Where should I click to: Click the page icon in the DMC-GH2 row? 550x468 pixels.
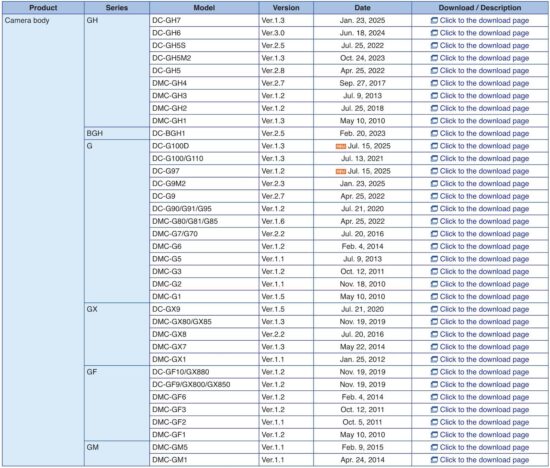tap(434, 108)
